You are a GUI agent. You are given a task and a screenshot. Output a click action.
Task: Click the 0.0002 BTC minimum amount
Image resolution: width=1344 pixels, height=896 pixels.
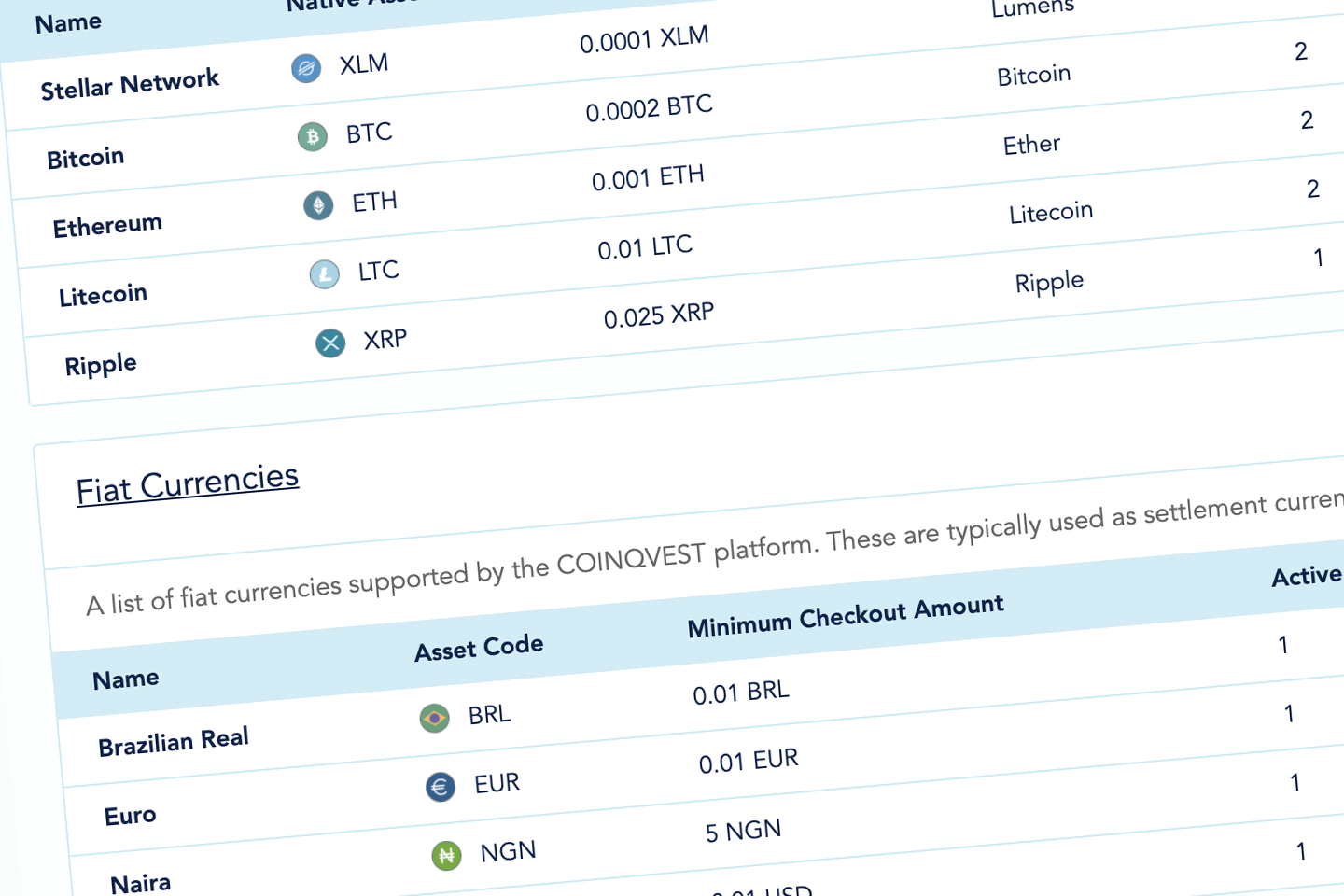click(649, 108)
